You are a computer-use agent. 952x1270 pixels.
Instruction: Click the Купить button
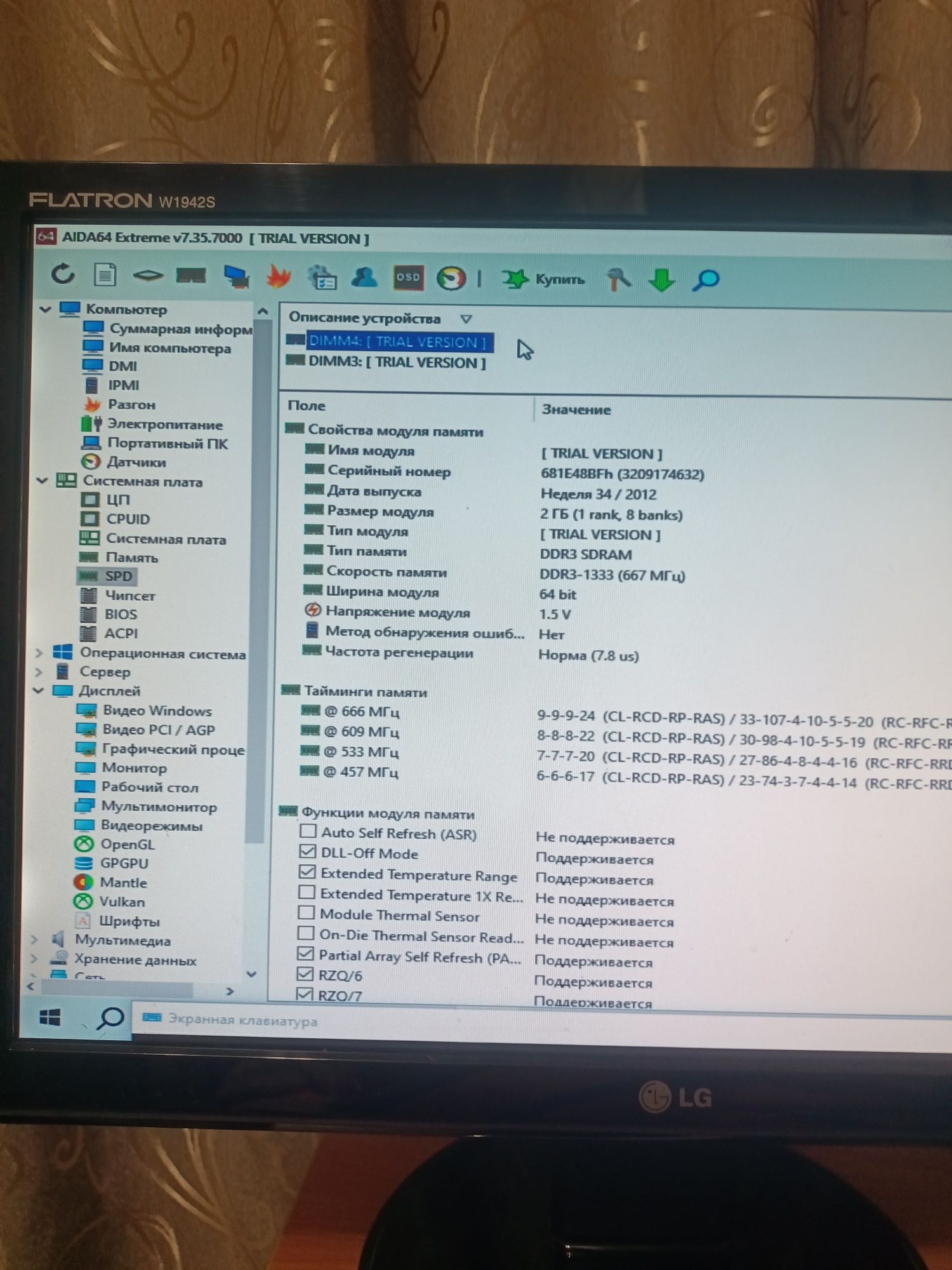(x=544, y=279)
